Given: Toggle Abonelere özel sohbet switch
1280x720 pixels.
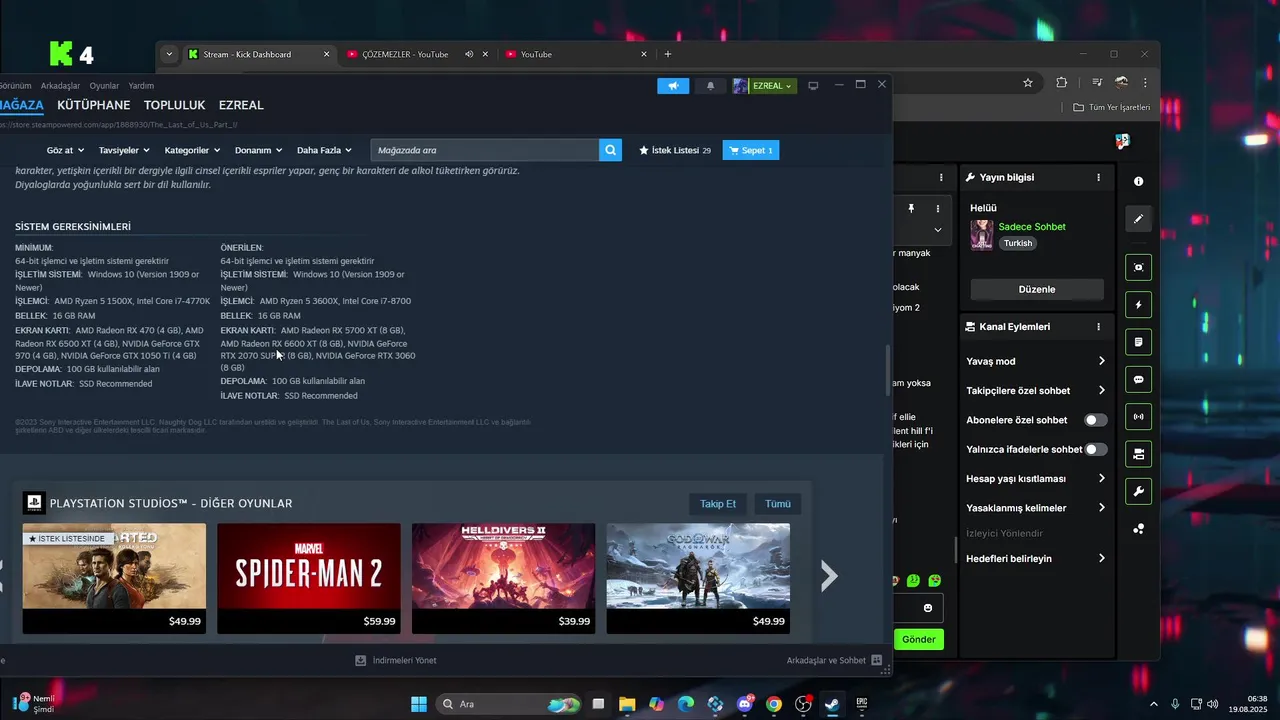Looking at the screenshot, I should click(x=1096, y=420).
